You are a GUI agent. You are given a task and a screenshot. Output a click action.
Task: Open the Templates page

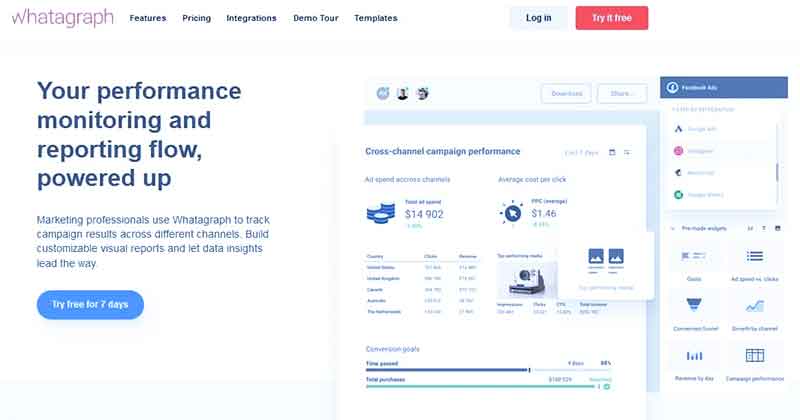click(376, 18)
